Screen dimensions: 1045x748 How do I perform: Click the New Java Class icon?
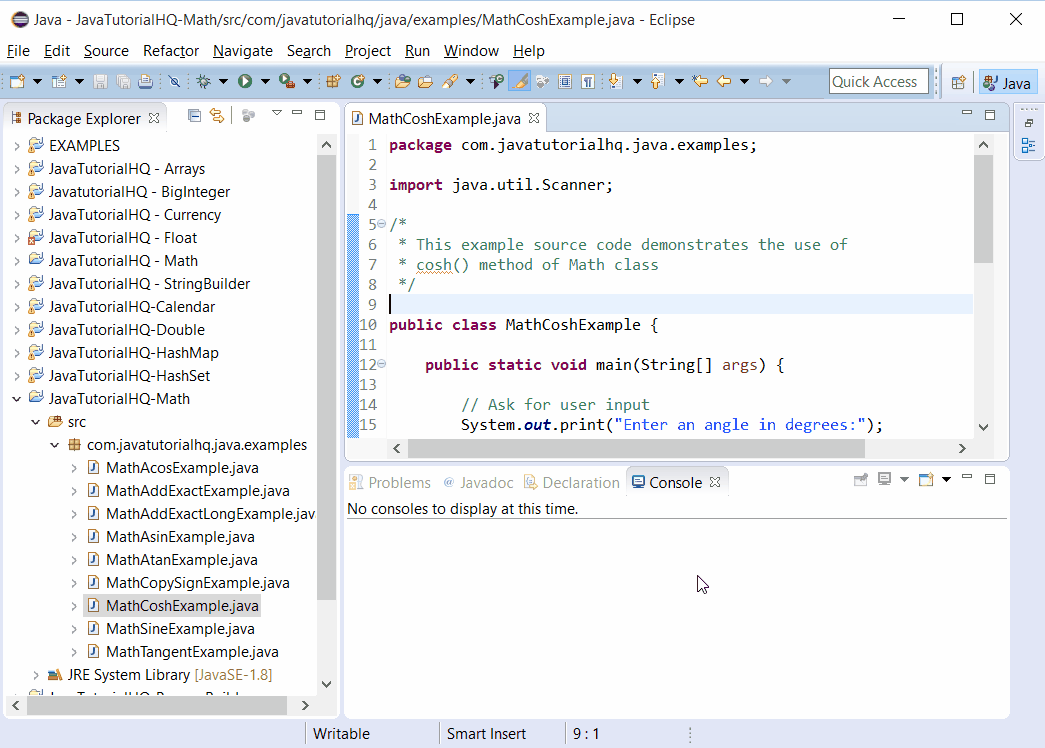(358, 81)
